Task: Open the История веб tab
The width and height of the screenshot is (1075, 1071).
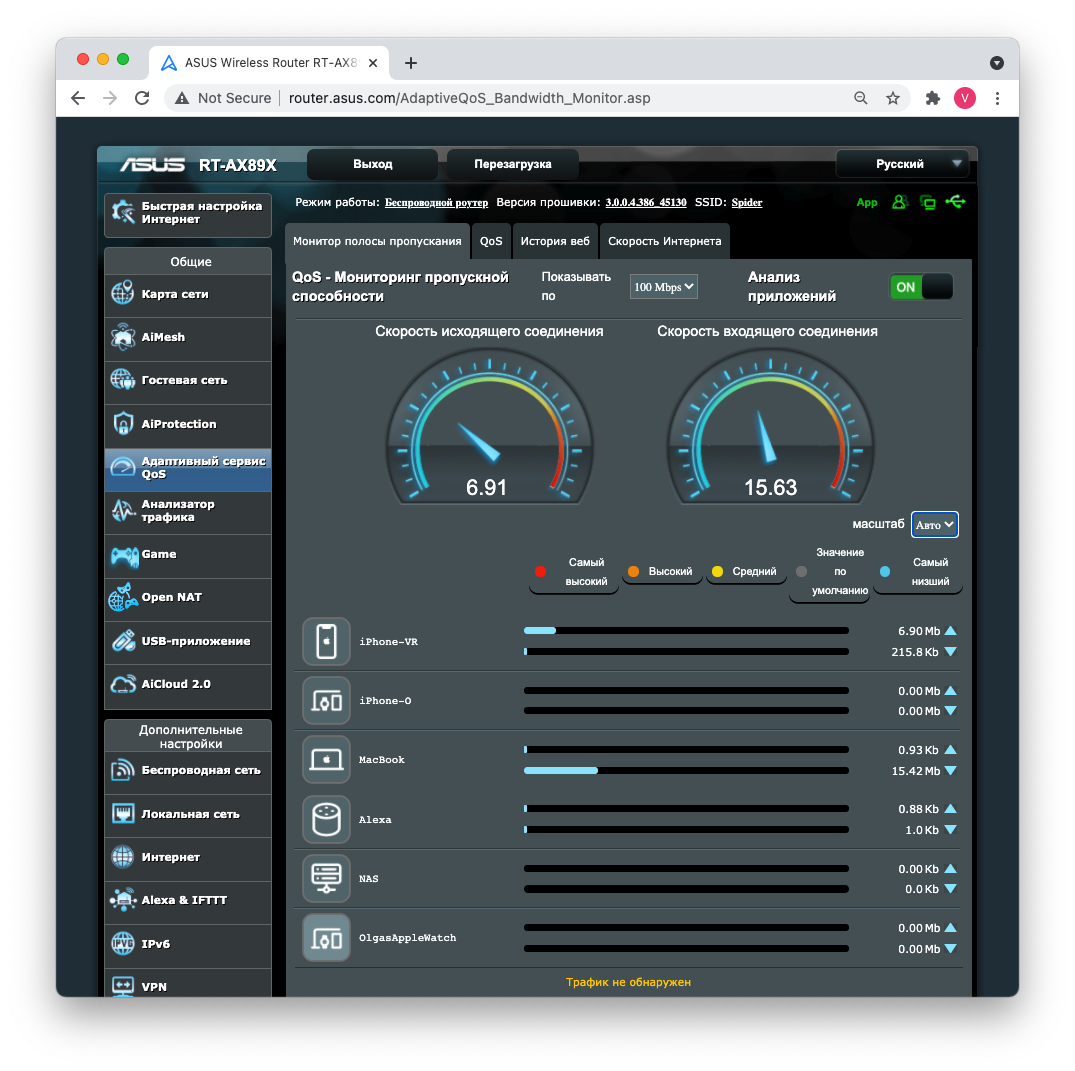Action: point(555,241)
